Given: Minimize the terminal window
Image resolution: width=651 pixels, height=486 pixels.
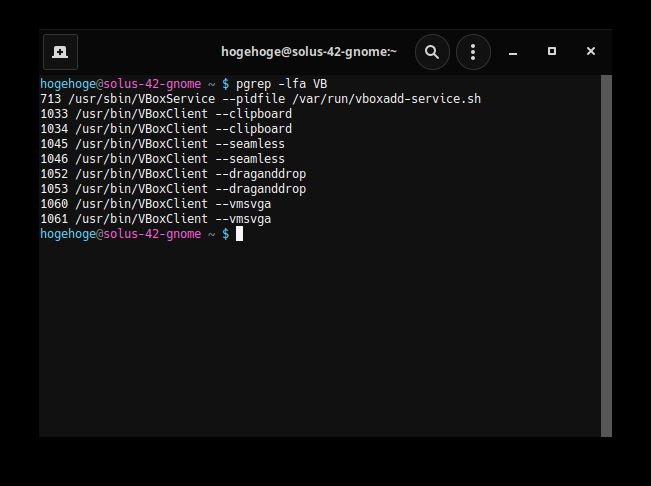Looking at the screenshot, I should coord(513,52).
